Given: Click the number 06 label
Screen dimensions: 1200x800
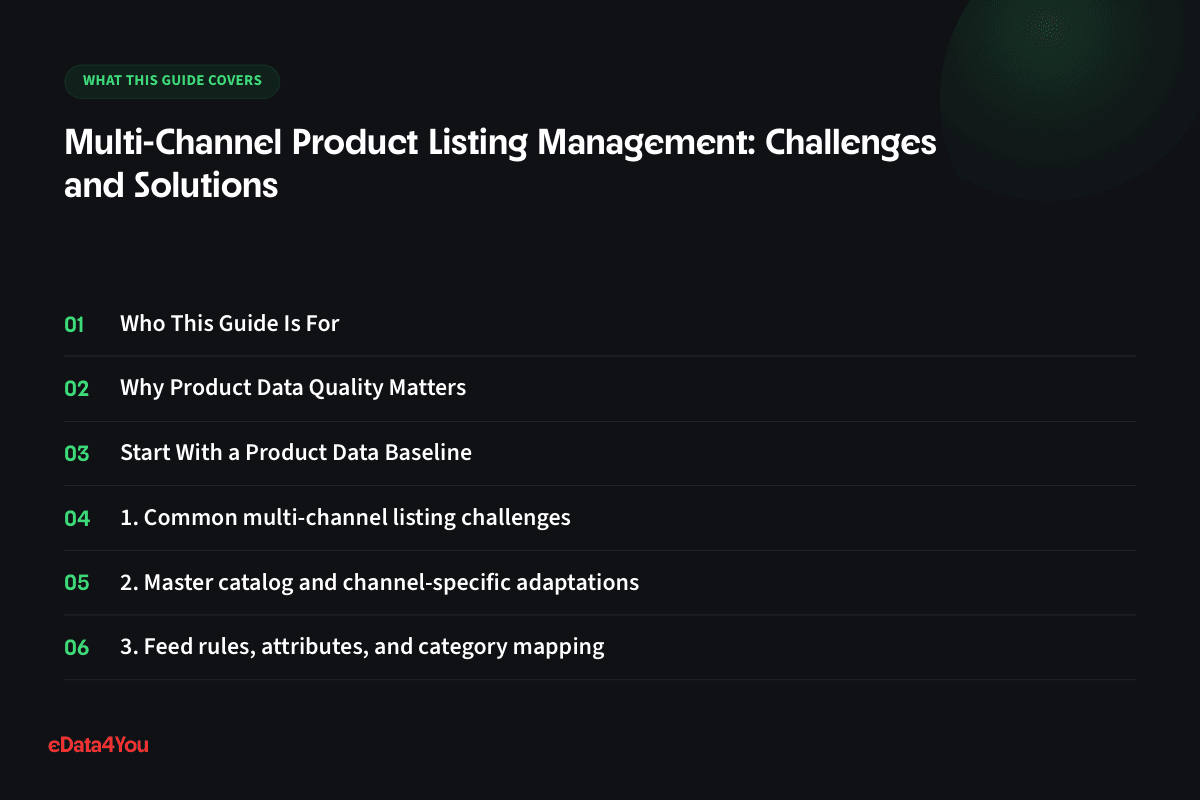Looking at the screenshot, I should tap(77, 647).
